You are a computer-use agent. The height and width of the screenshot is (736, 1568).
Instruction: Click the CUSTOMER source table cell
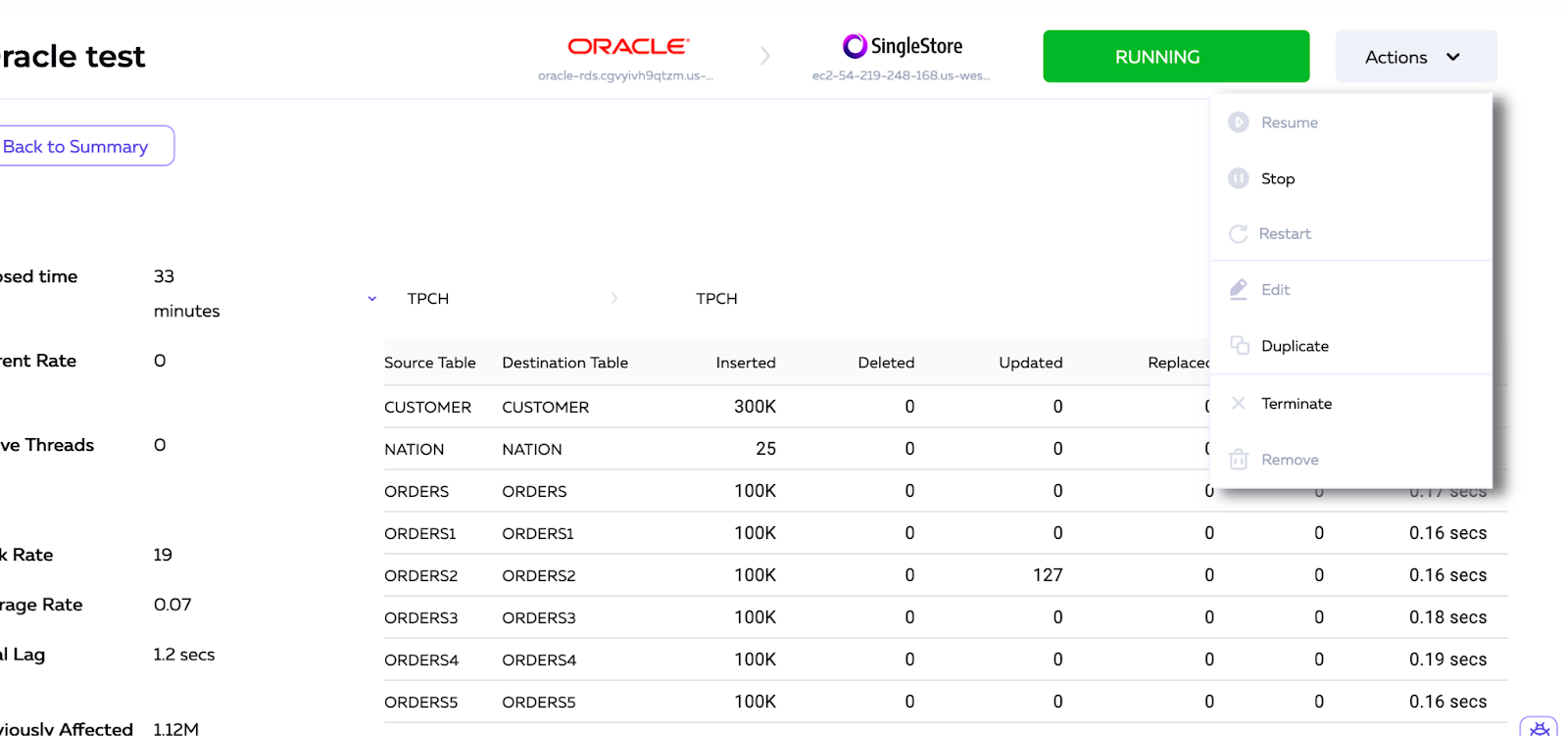click(x=427, y=407)
